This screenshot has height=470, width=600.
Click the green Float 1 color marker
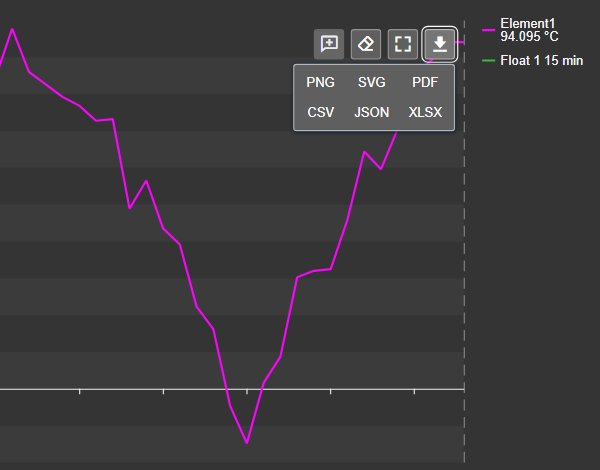(x=488, y=60)
